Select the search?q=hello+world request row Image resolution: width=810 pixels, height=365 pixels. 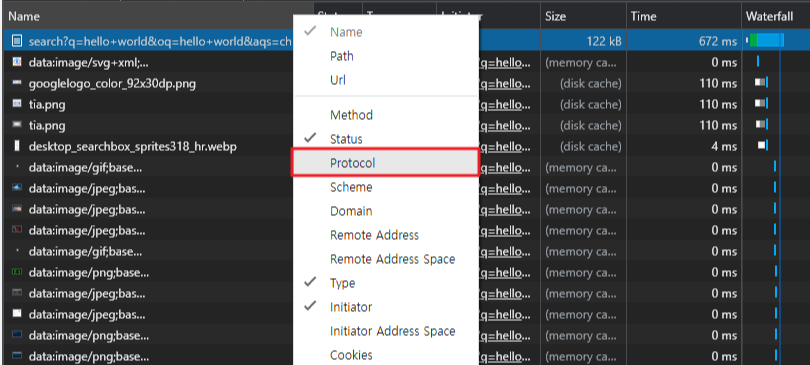pos(160,41)
